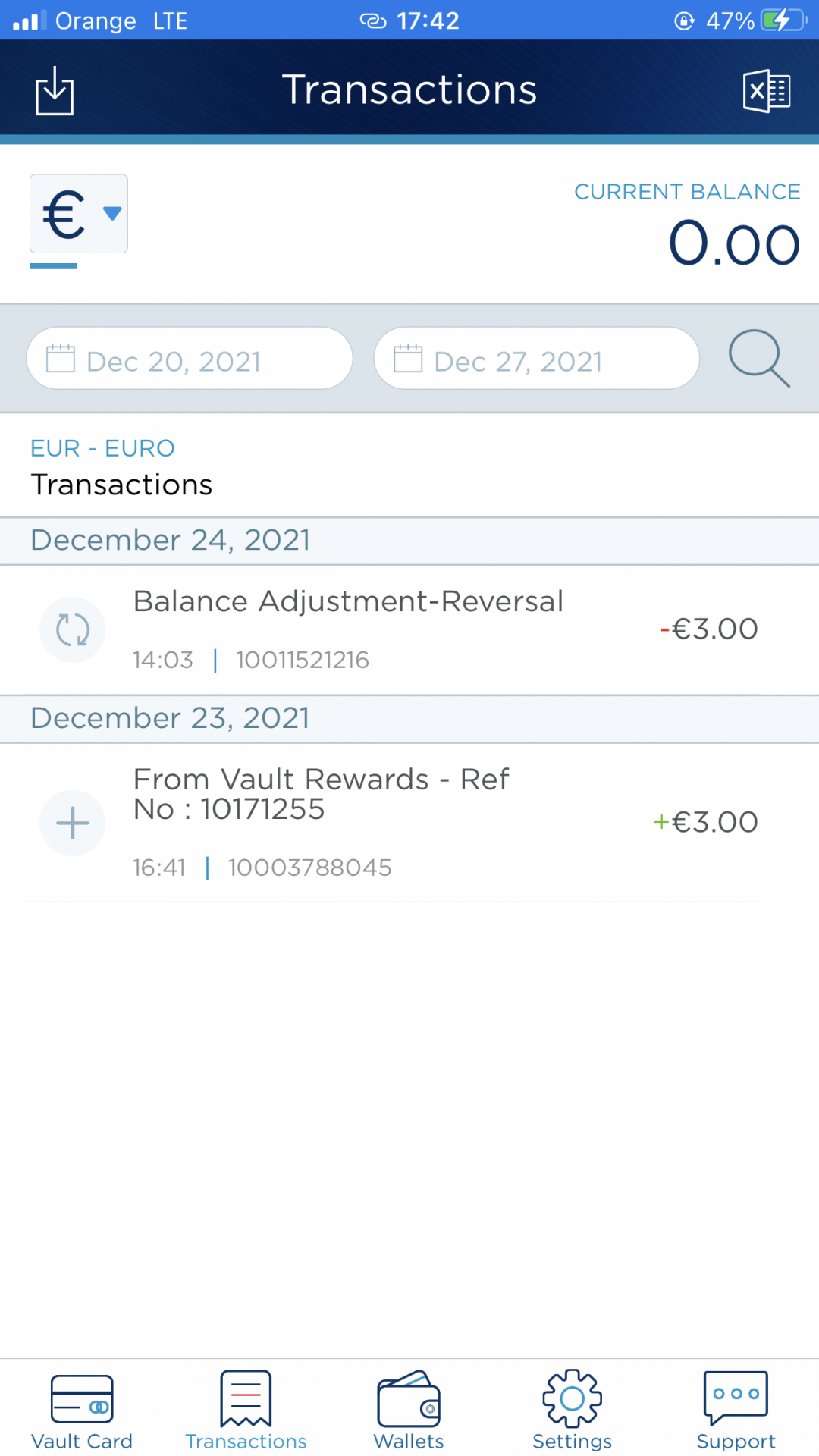This screenshot has height=1456, width=819.
Task: Tap the battery indicator in status bar
Action: point(783,20)
